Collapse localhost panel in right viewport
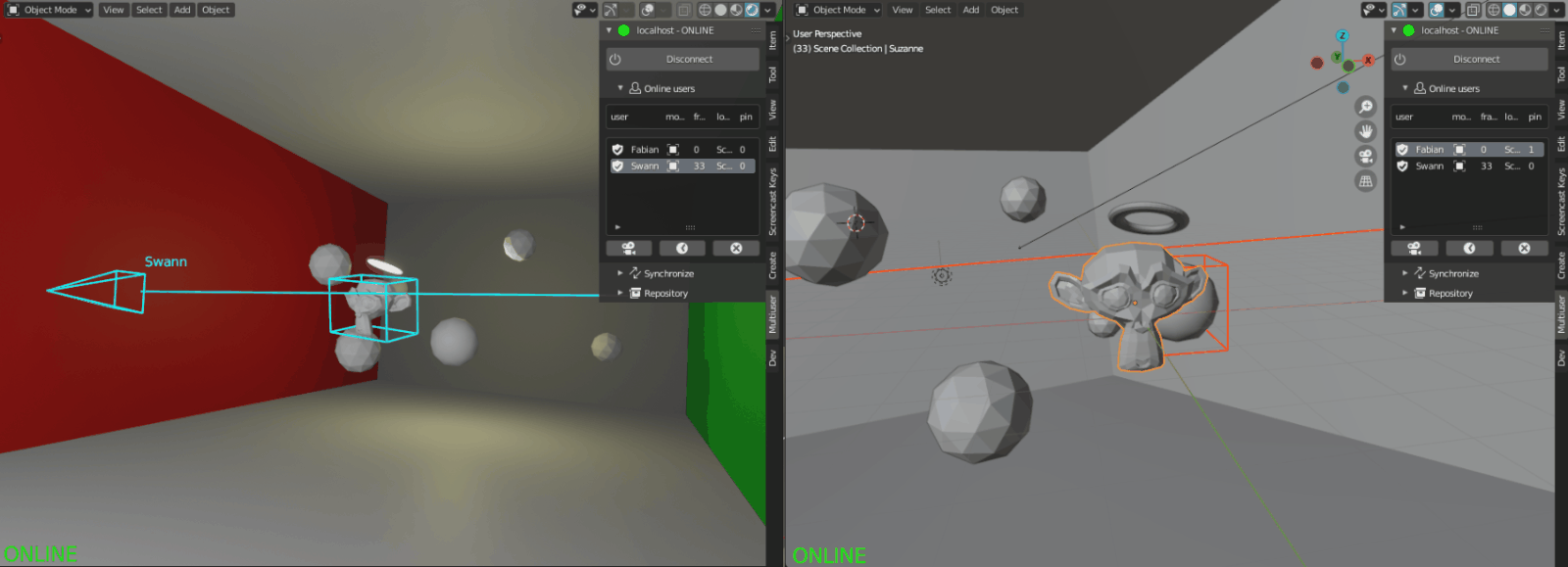 pyautogui.click(x=1394, y=30)
